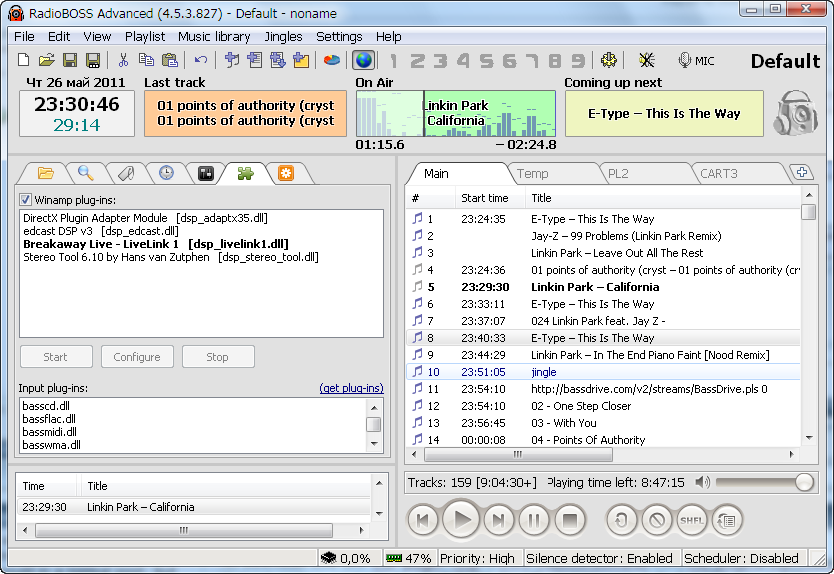
Task: Open the scheduler clock tab
Action: coord(166,173)
